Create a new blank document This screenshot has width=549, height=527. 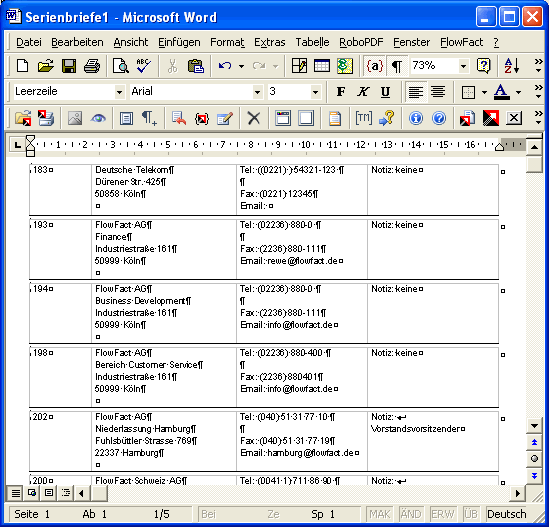point(23,66)
